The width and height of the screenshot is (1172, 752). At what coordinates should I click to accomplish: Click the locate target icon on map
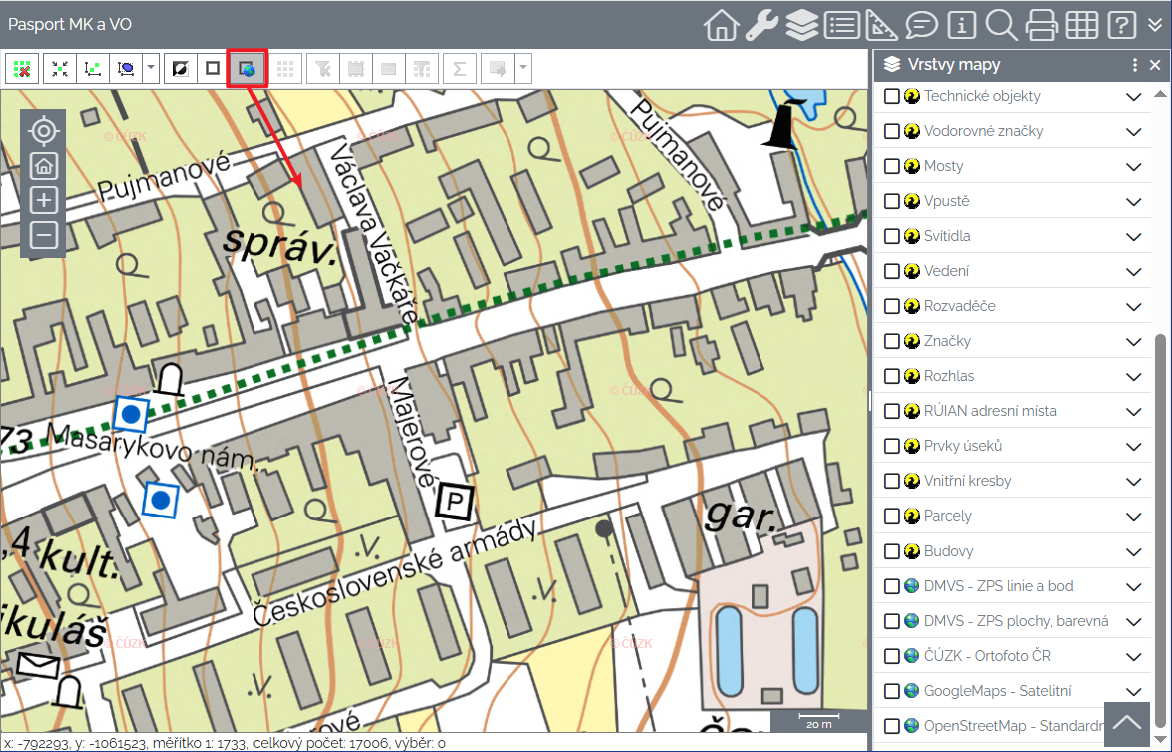point(43,131)
